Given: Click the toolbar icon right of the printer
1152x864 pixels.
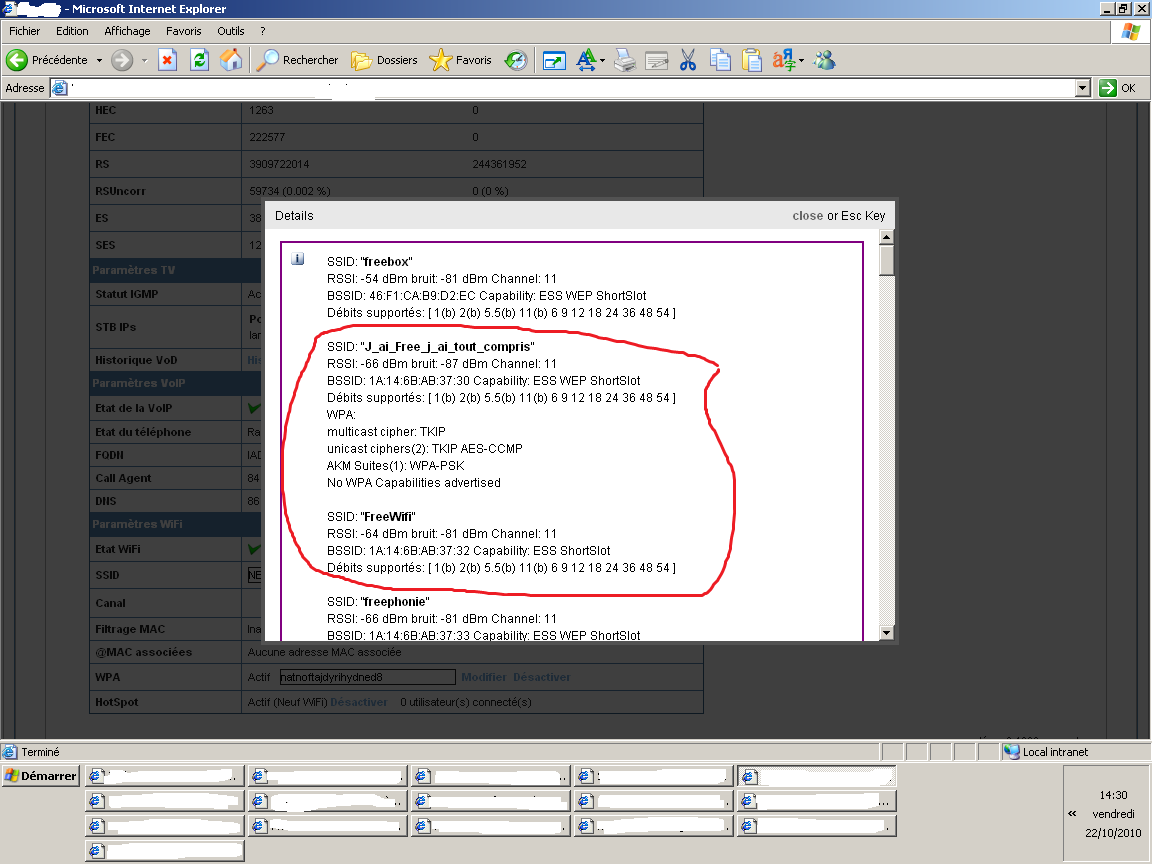Looking at the screenshot, I should coord(656,60).
